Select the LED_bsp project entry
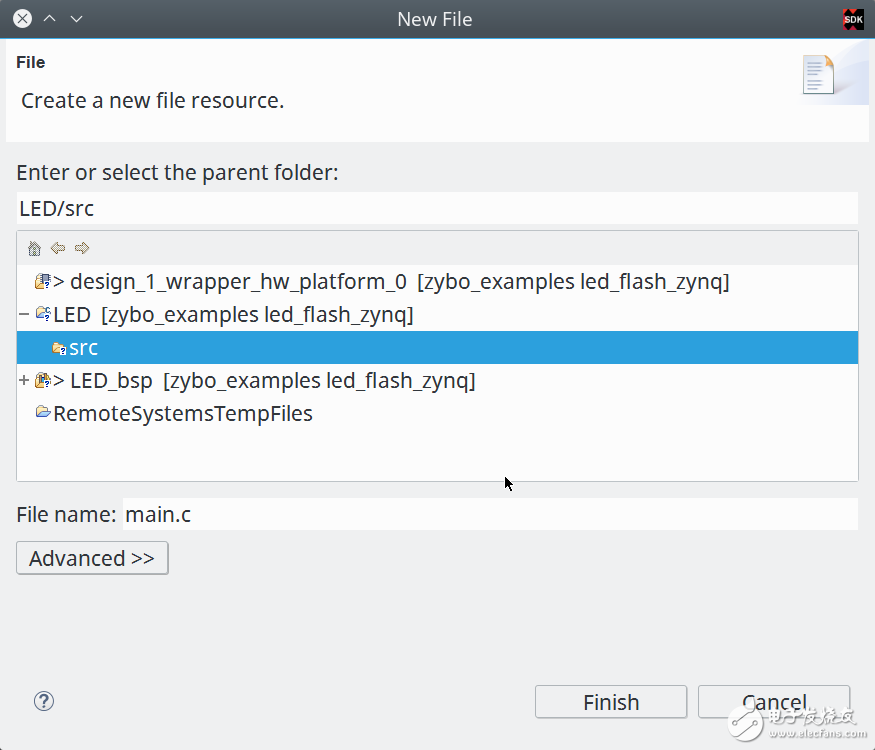This screenshot has width=875, height=750. [x=110, y=381]
